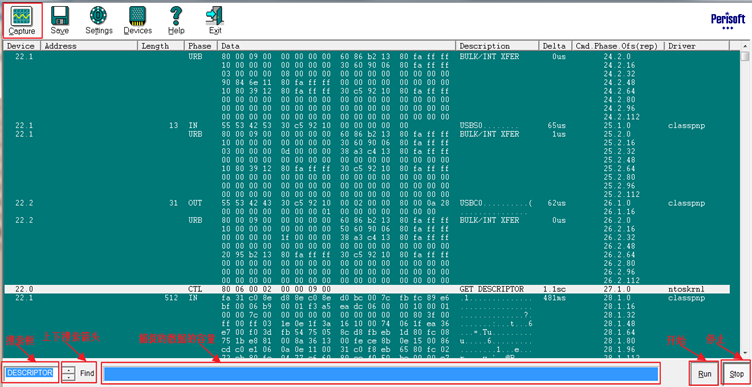Click the Perisoft logo
This screenshot has height=387, width=752.
pyautogui.click(x=728, y=21)
